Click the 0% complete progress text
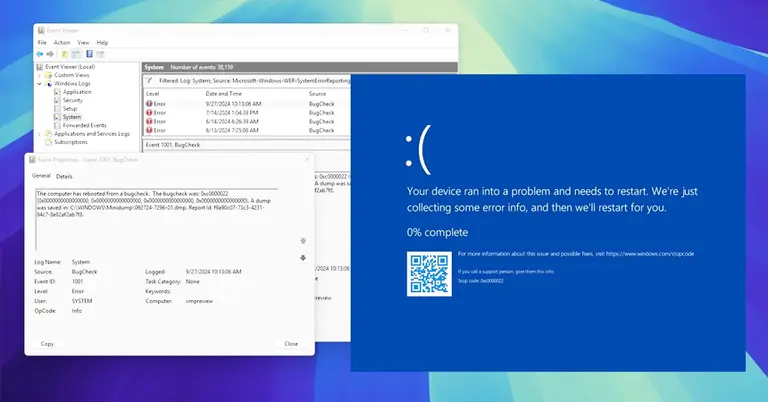Image resolution: width=768 pixels, height=402 pixels. [437, 232]
